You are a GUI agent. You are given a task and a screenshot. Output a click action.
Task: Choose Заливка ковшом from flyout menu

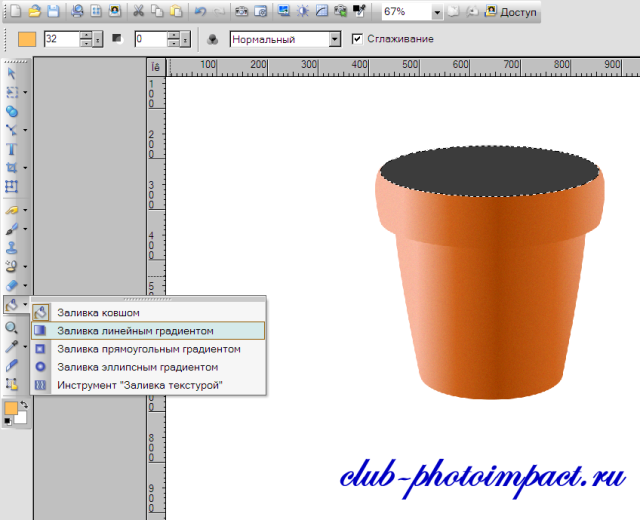(x=149, y=313)
